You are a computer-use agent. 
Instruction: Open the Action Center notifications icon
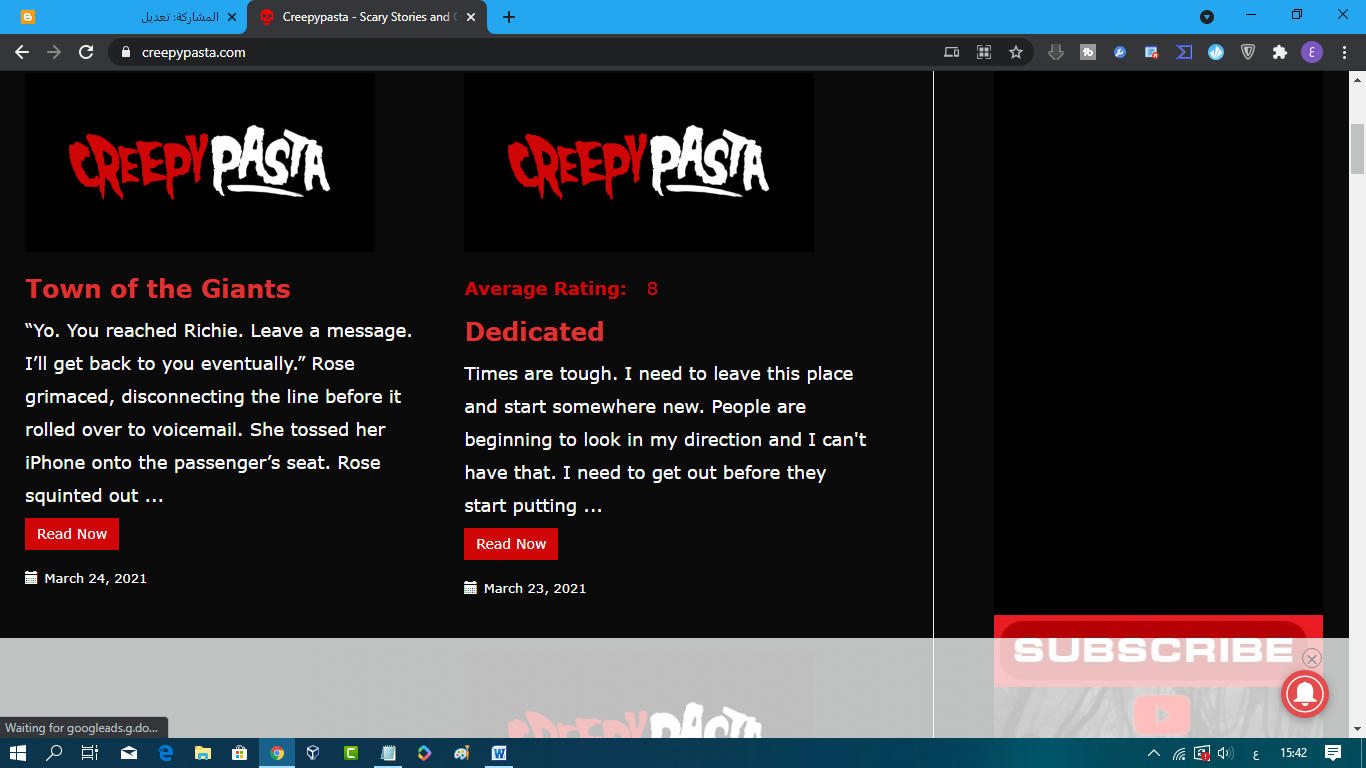(x=1333, y=753)
